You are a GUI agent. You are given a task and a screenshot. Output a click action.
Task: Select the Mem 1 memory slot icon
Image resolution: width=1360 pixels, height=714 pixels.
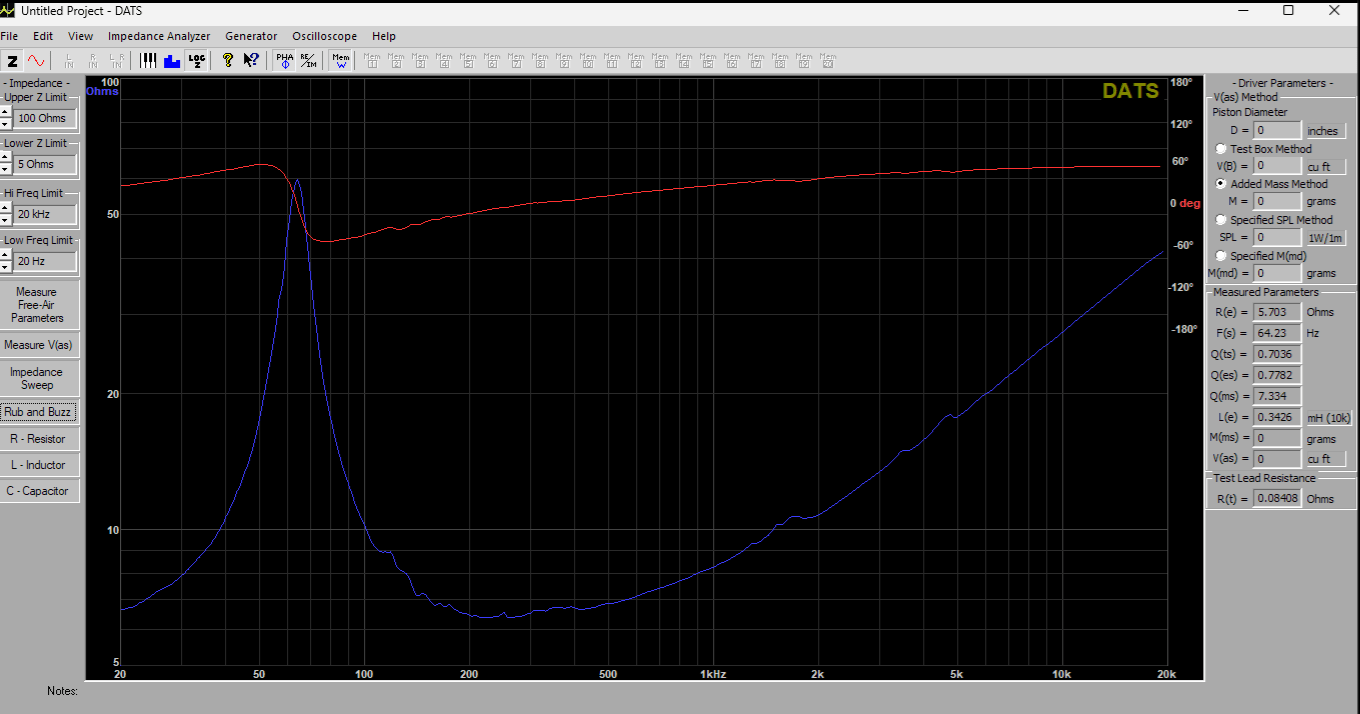(372, 60)
